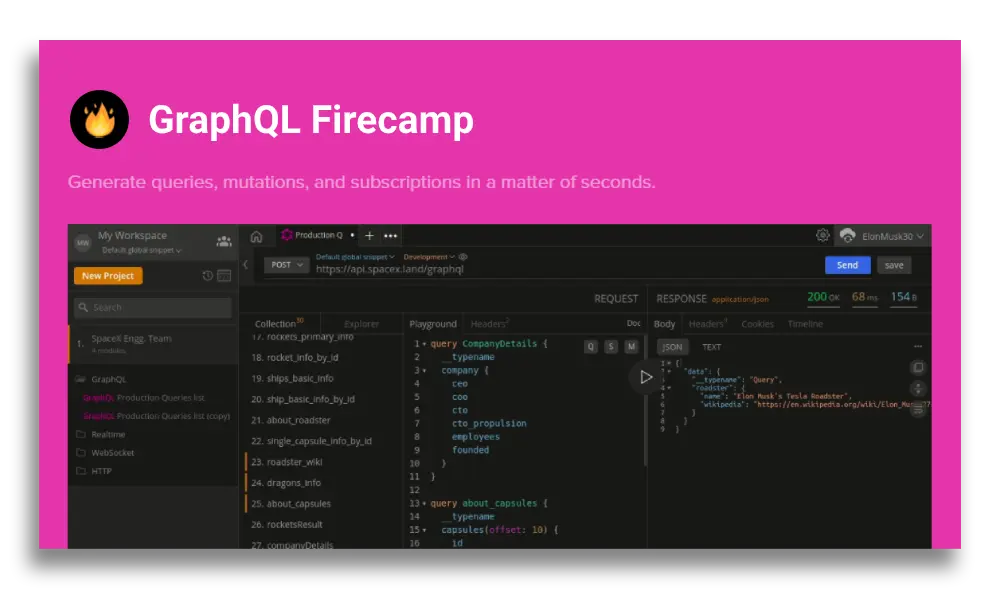The image size is (1000, 600).
Task: Open the POST method dropdown
Action: click(286, 265)
